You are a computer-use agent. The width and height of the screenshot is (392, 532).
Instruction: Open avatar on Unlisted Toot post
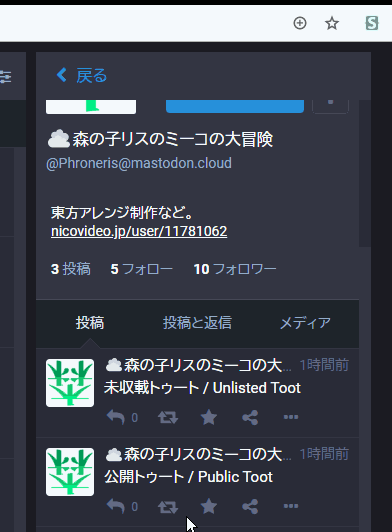70,383
